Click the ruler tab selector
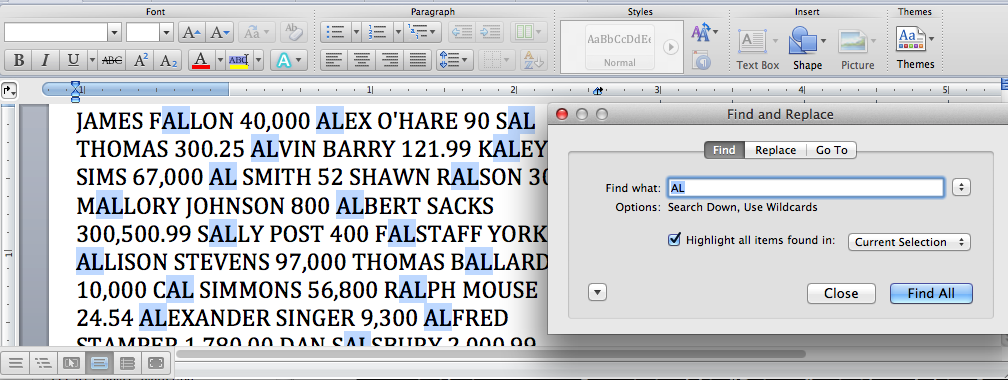Screen dimensions: 1008x380 9,91
